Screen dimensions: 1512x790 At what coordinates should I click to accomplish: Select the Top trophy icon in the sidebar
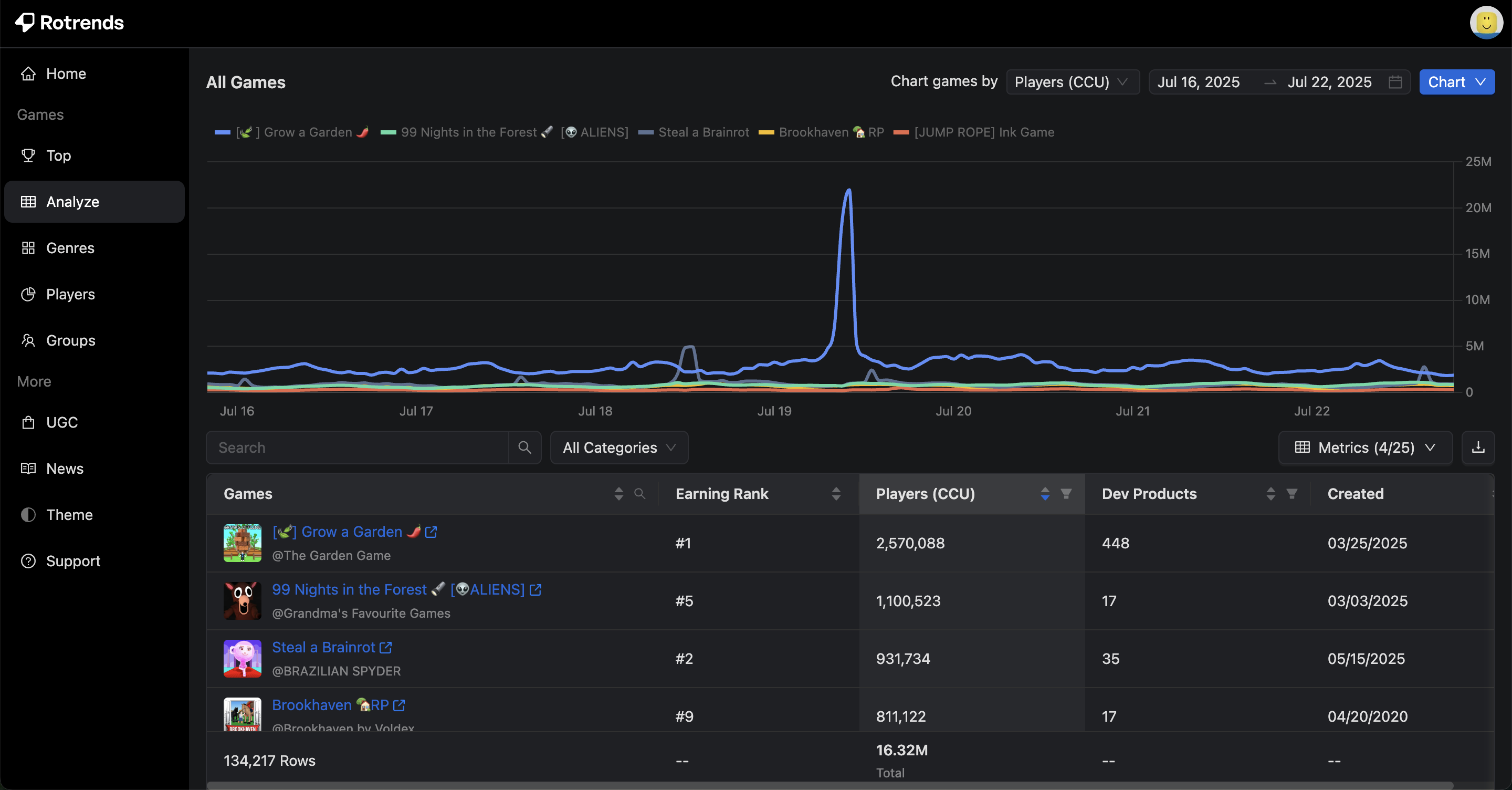point(29,155)
